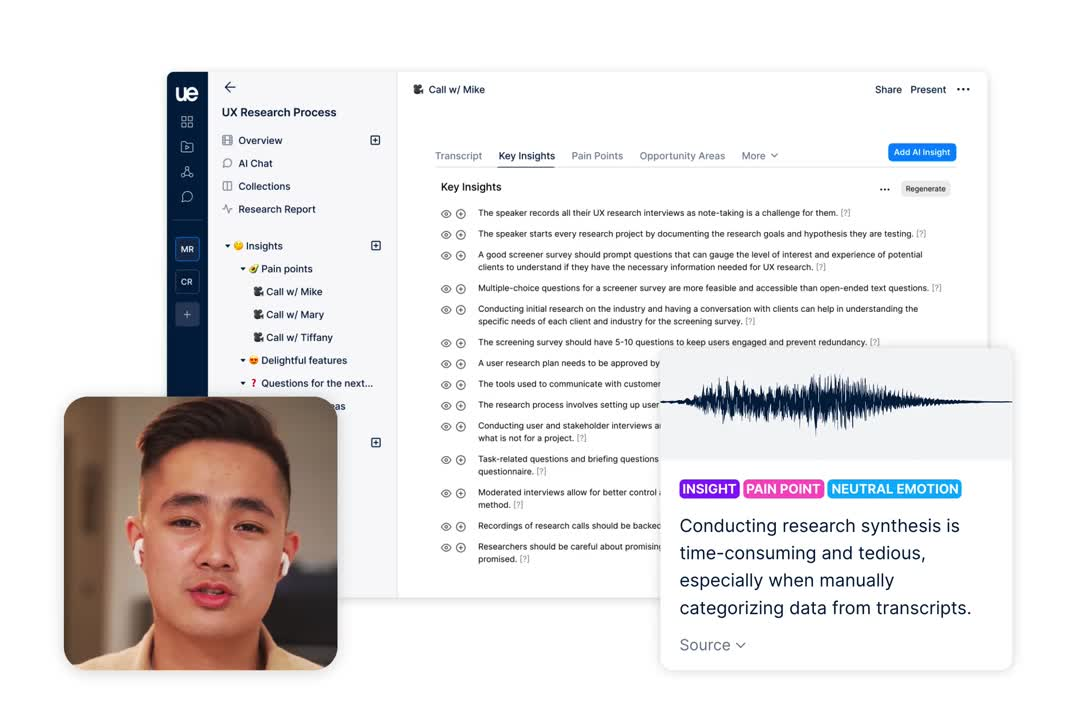Add the 'speaker records all their UX' insight

tap(461, 214)
